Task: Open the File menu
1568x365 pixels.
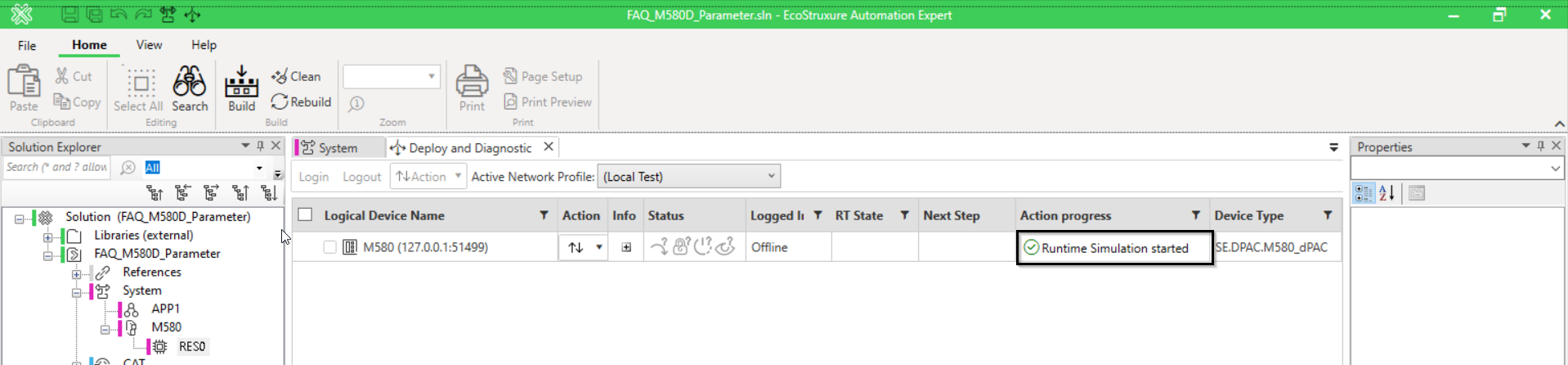Action: tap(27, 45)
